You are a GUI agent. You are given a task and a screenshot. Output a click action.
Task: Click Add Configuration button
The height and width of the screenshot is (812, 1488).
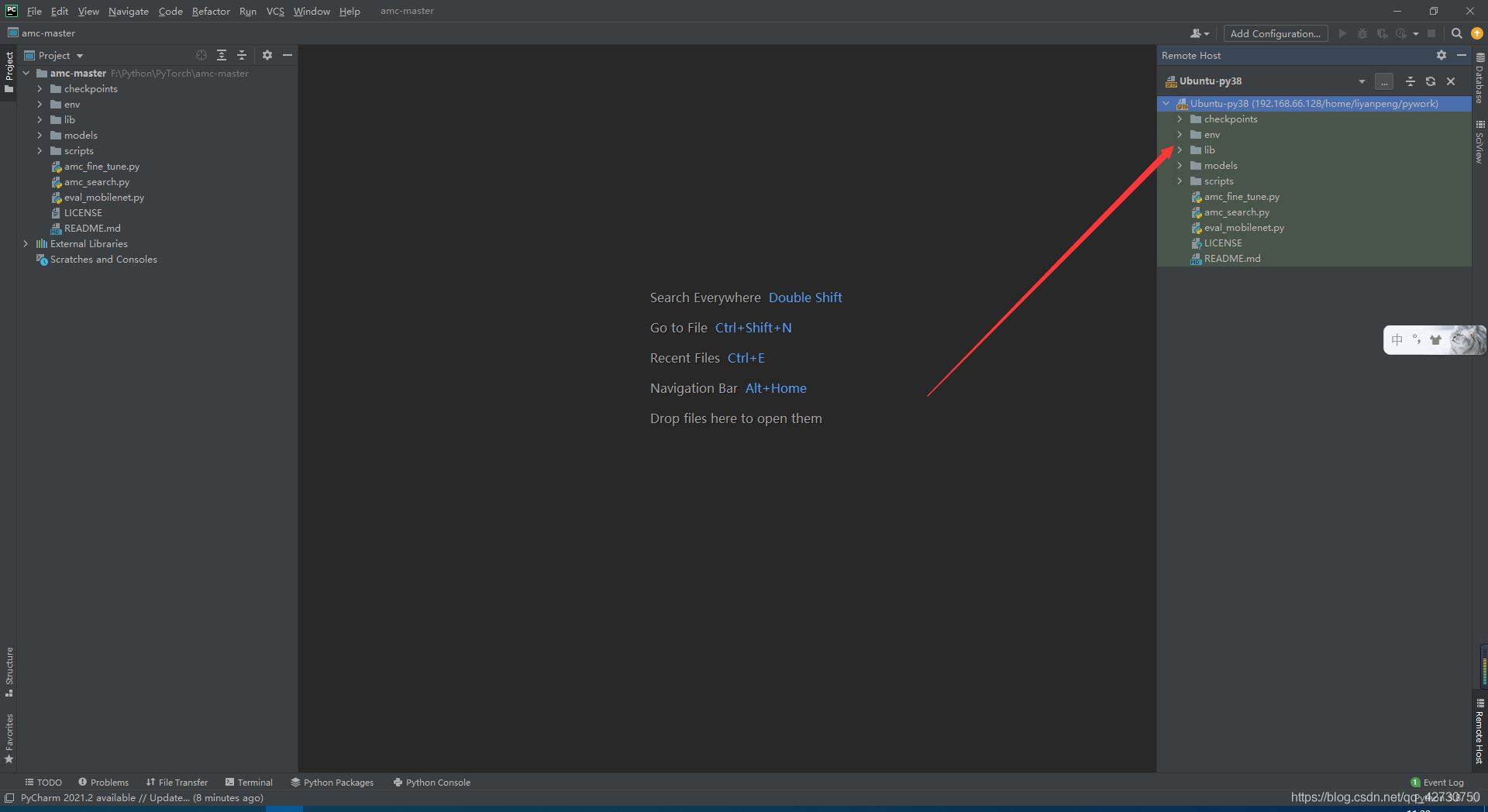pyautogui.click(x=1275, y=33)
